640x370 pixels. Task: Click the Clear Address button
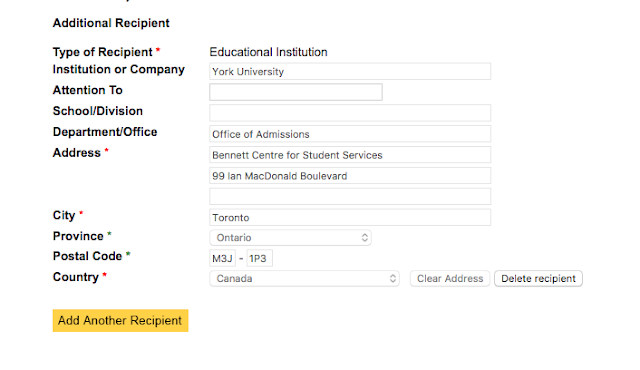(x=450, y=279)
